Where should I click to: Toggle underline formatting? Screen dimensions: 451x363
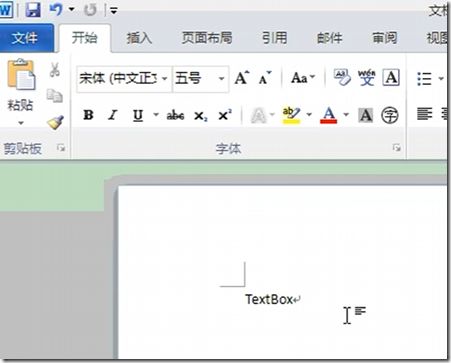pyautogui.click(x=138, y=116)
